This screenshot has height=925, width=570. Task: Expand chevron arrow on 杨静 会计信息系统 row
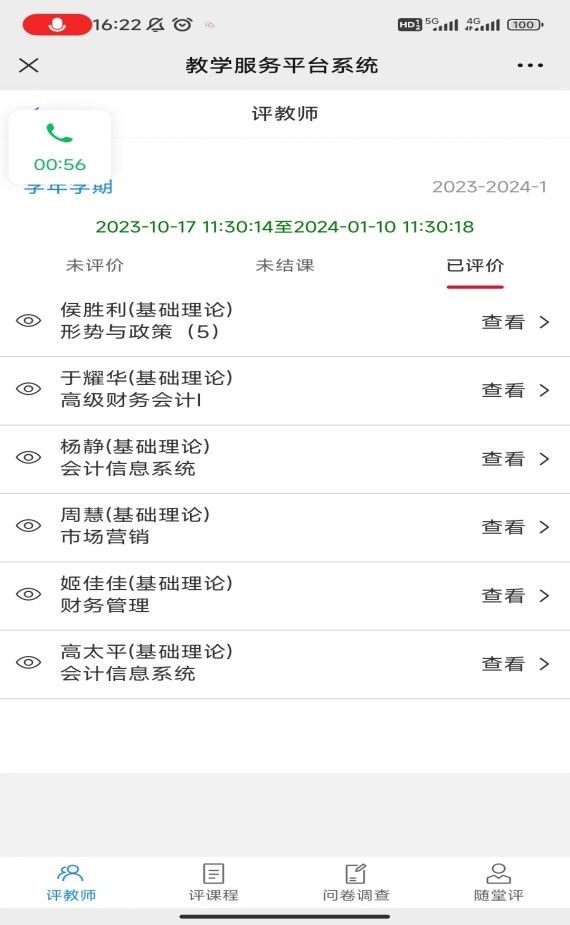pyautogui.click(x=544, y=459)
